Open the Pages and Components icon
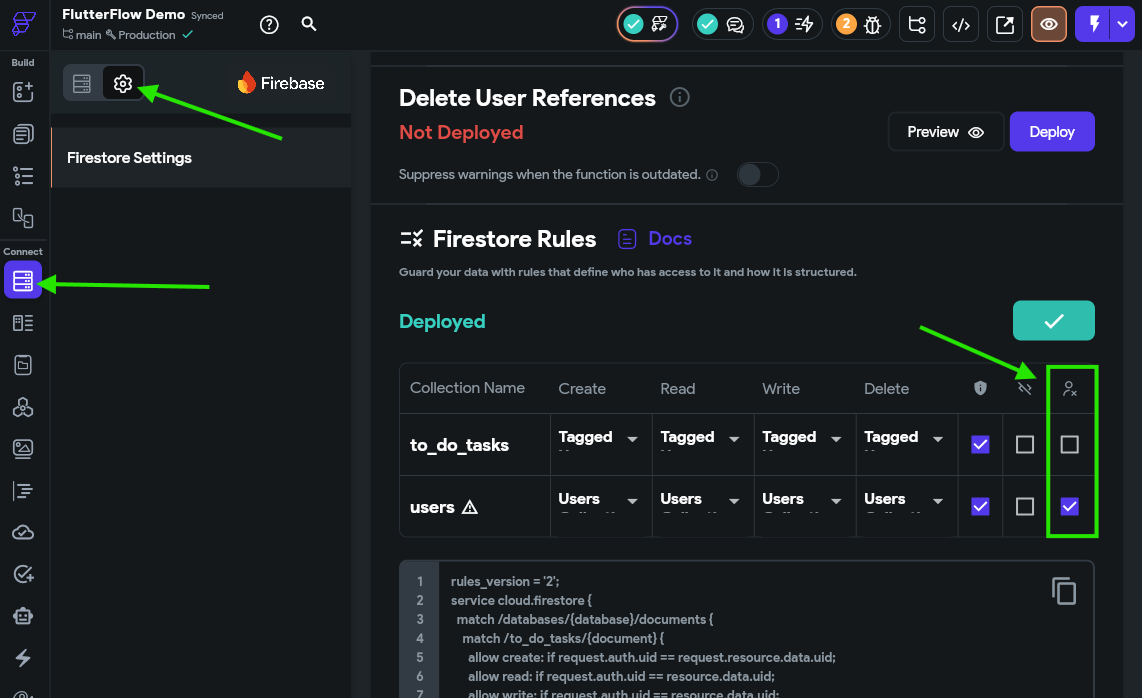1142x698 pixels. pyautogui.click(x=23, y=134)
